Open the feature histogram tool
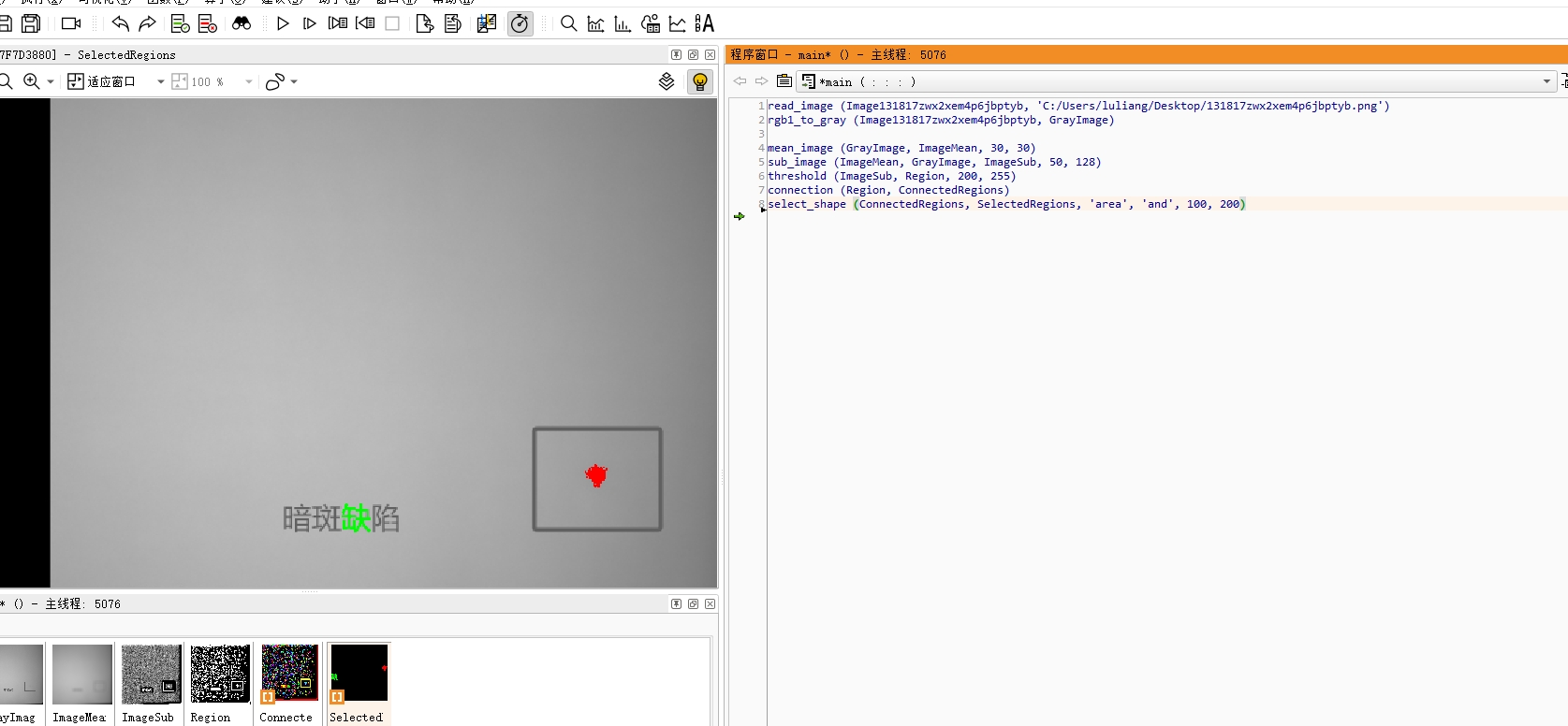Image resolution: width=1568 pixels, height=726 pixels. (623, 23)
